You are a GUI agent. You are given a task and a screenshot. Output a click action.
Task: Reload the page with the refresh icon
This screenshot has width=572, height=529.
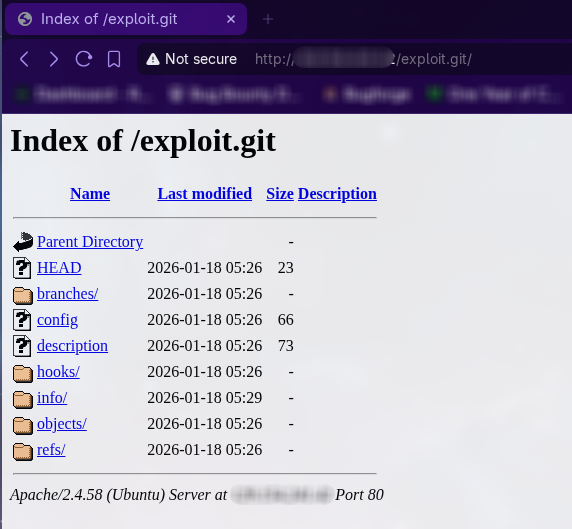(84, 59)
